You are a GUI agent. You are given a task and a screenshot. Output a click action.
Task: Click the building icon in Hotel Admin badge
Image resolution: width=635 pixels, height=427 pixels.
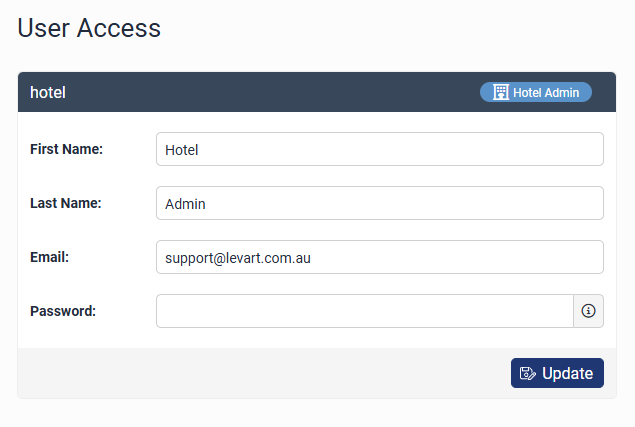click(x=501, y=92)
